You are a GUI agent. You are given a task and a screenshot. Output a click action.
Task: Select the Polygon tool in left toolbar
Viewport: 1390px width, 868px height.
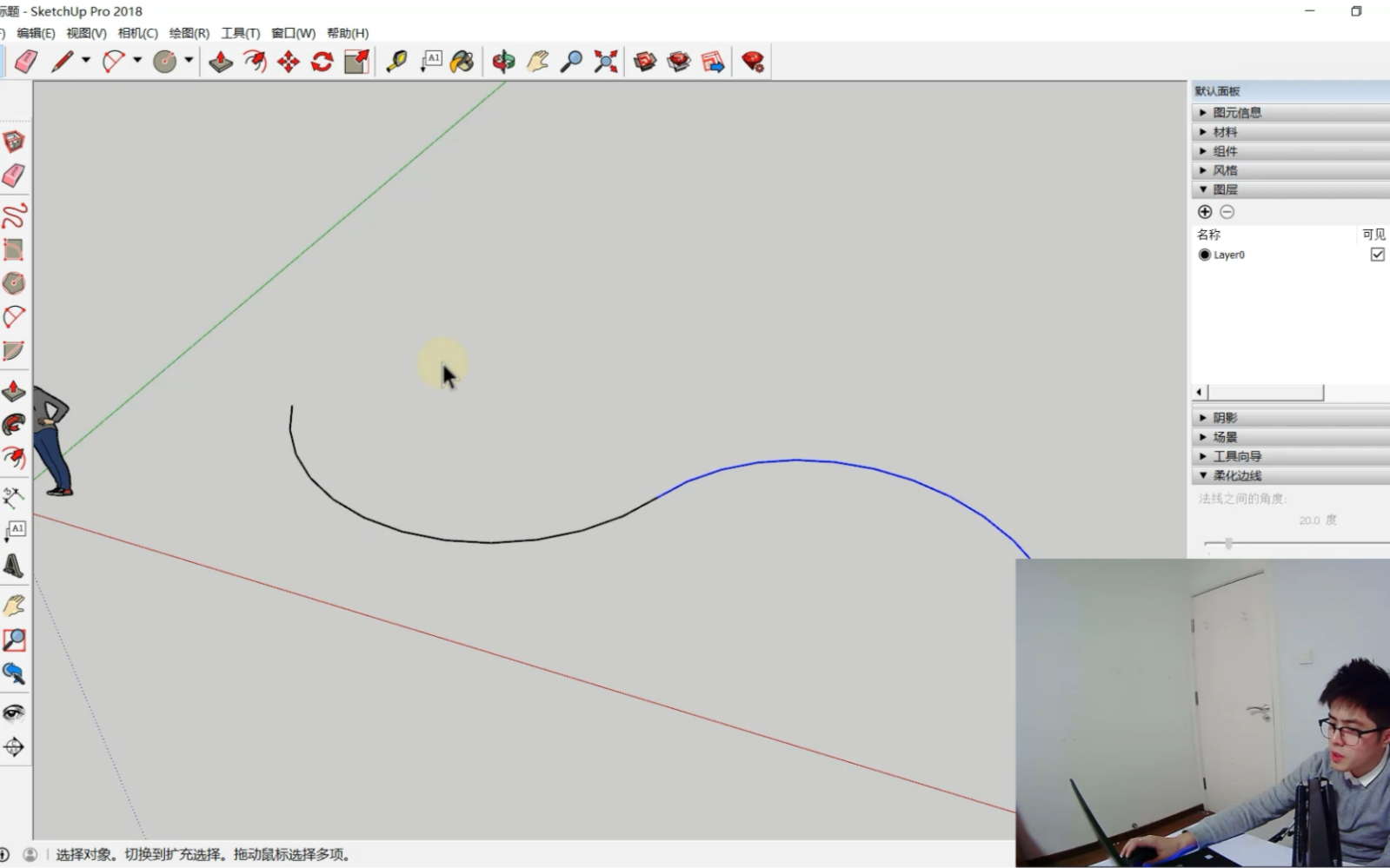click(x=14, y=283)
